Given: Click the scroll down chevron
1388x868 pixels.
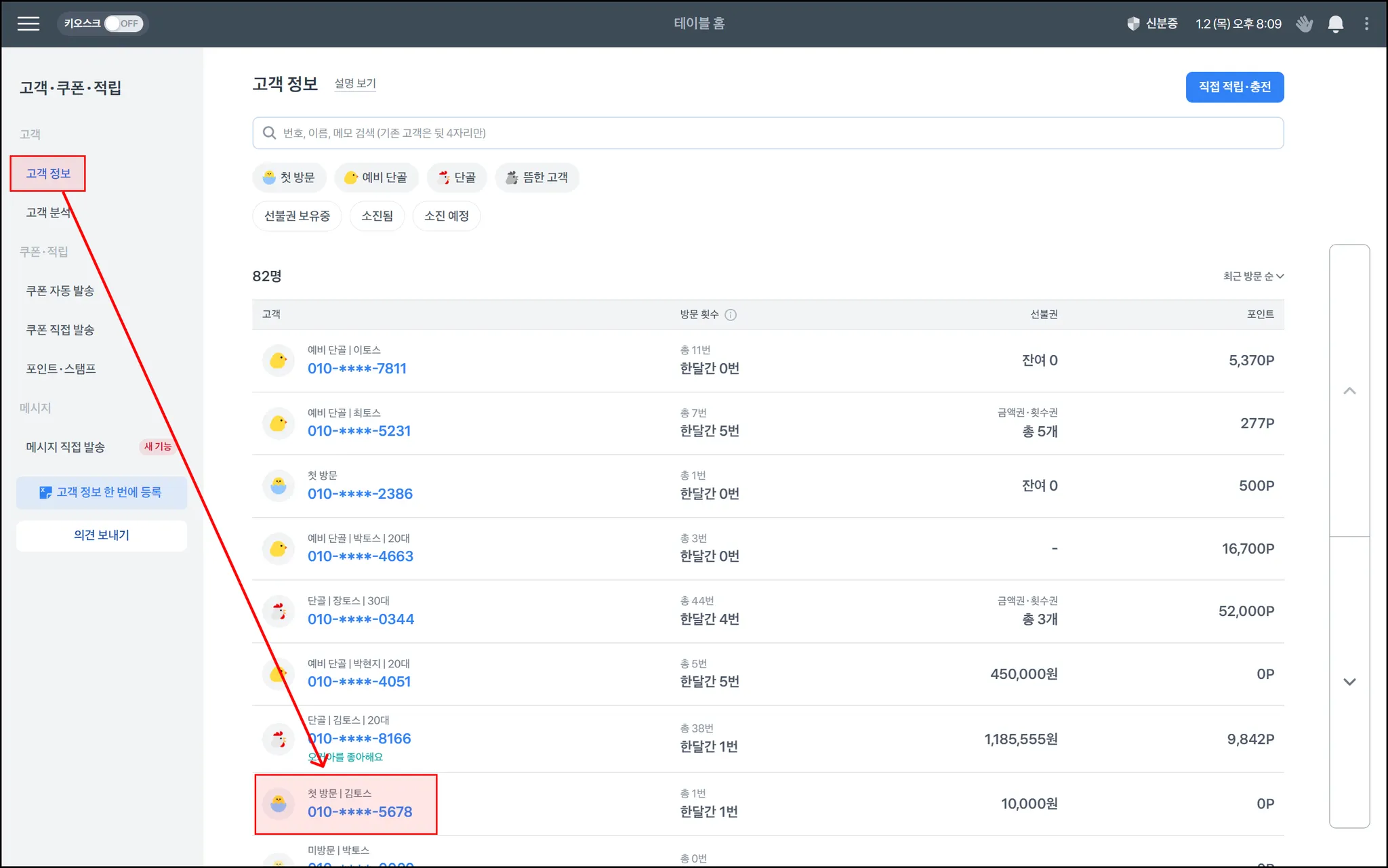Looking at the screenshot, I should [1349, 682].
